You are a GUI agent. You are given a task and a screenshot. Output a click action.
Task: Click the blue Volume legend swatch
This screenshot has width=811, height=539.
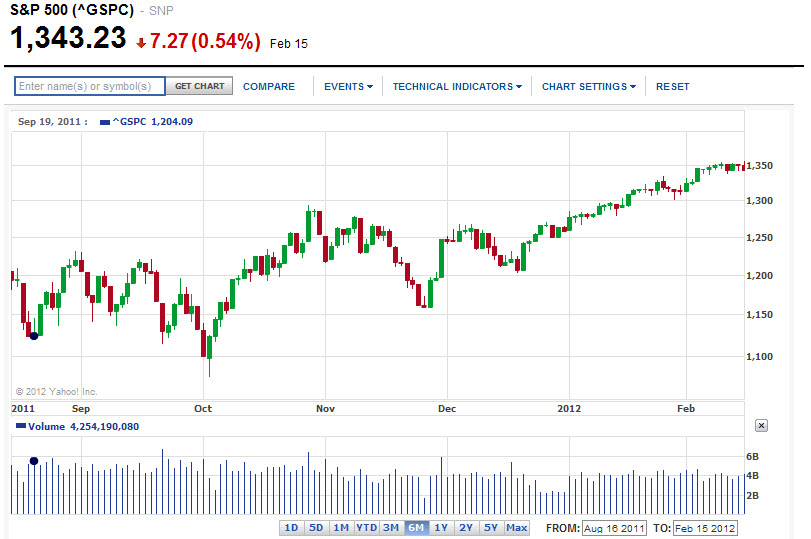point(21,426)
